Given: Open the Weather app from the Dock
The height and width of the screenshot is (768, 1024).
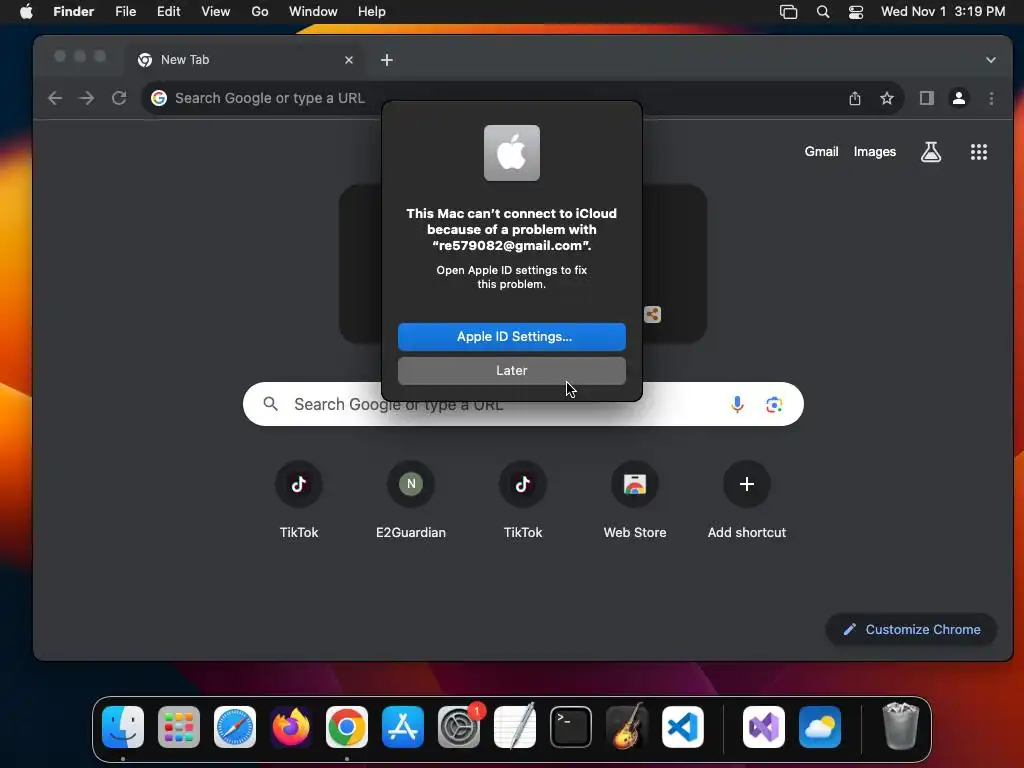Looking at the screenshot, I should [820, 727].
